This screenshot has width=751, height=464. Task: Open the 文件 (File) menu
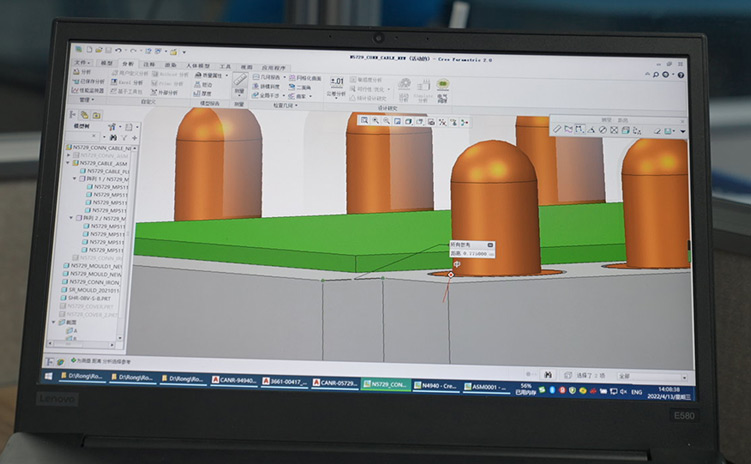pyautogui.click(x=83, y=62)
